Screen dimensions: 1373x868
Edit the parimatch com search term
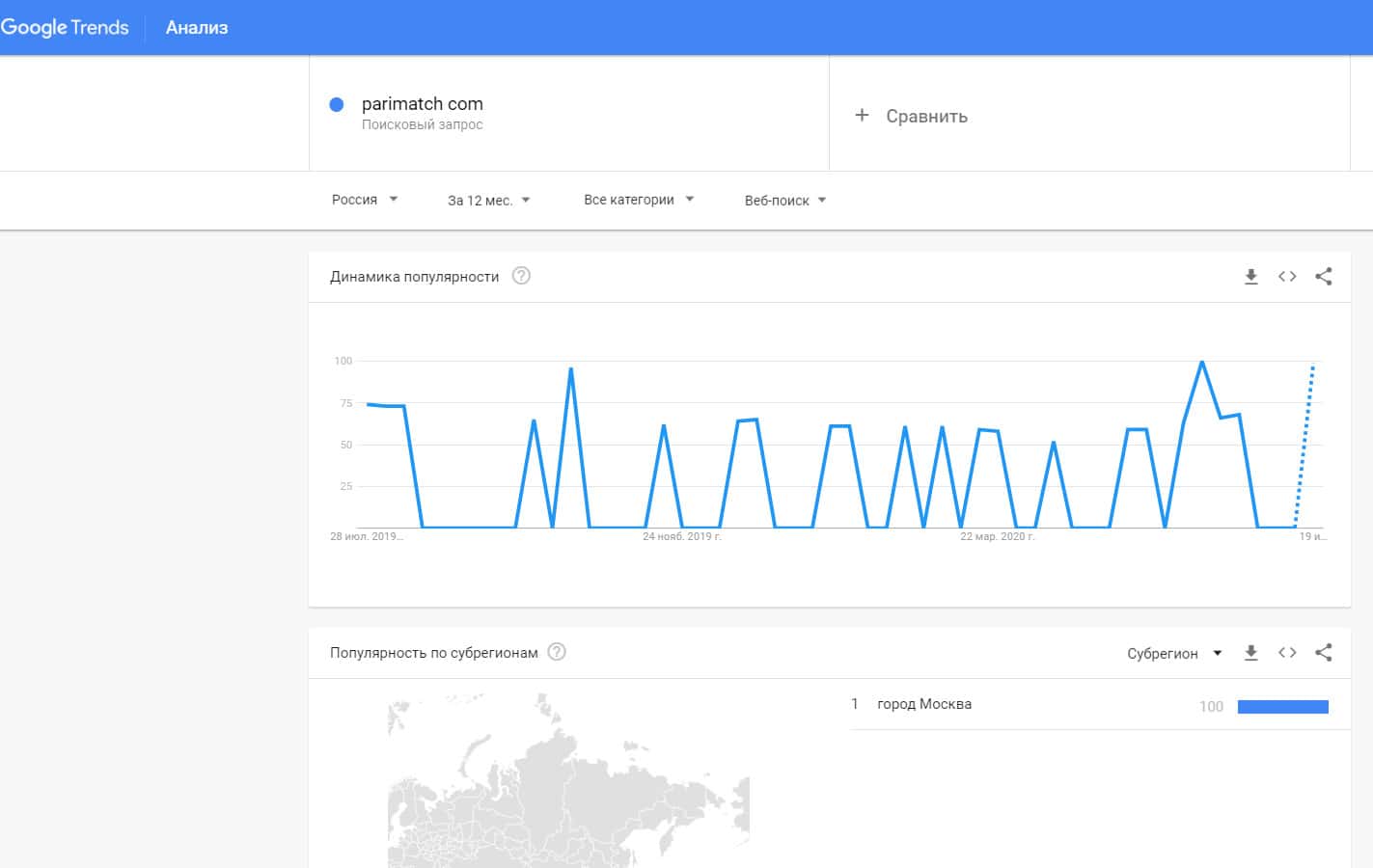click(x=423, y=104)
